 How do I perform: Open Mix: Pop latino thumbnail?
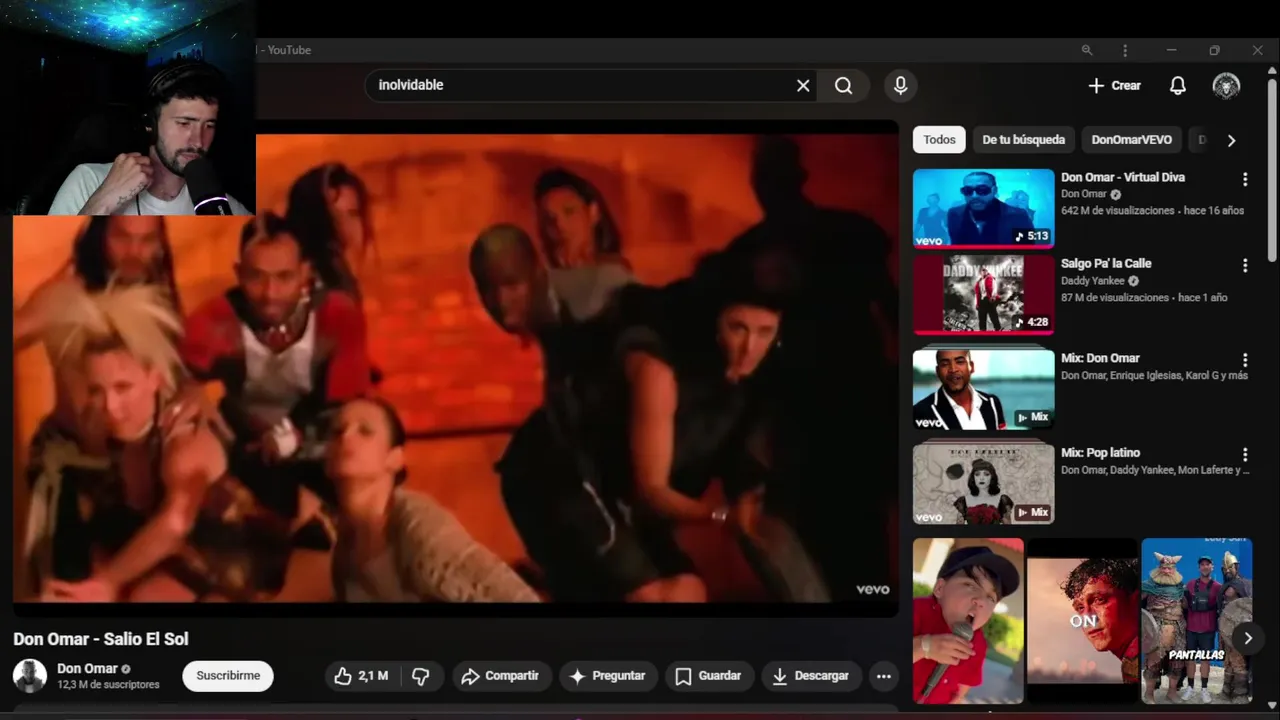point(984,484)
